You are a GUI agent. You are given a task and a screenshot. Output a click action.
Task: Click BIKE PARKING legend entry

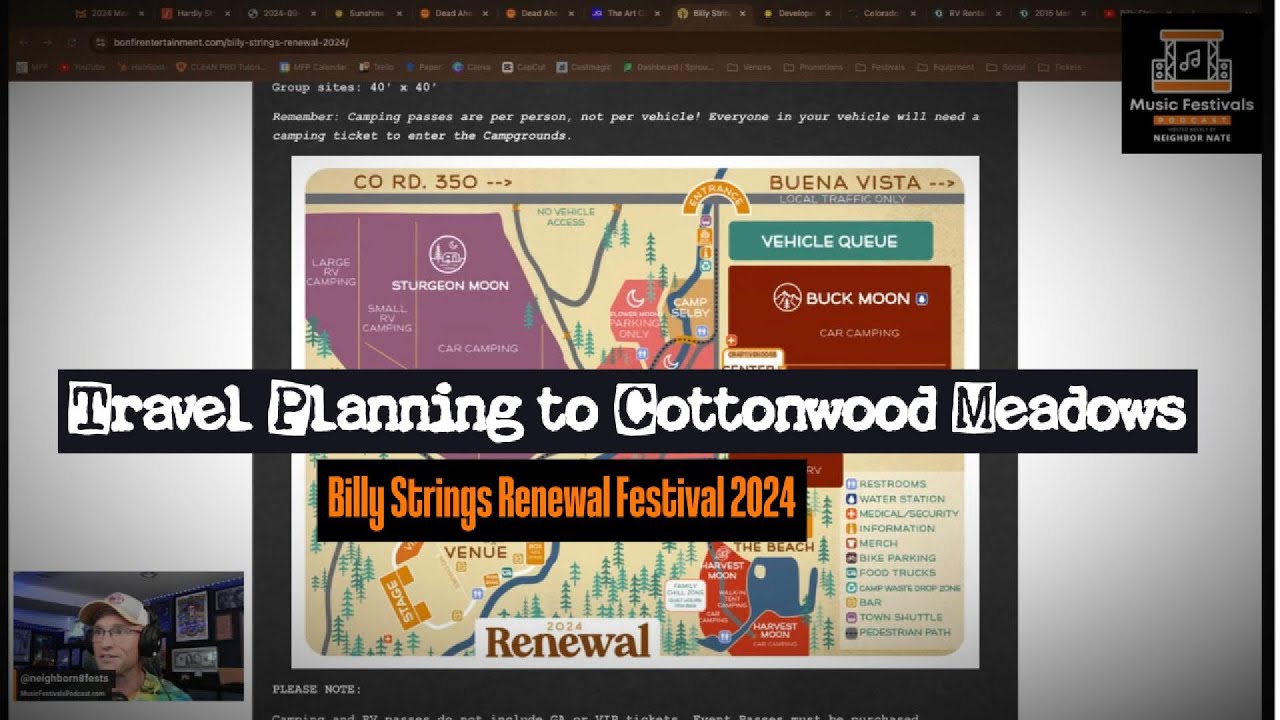click(890, 558)
